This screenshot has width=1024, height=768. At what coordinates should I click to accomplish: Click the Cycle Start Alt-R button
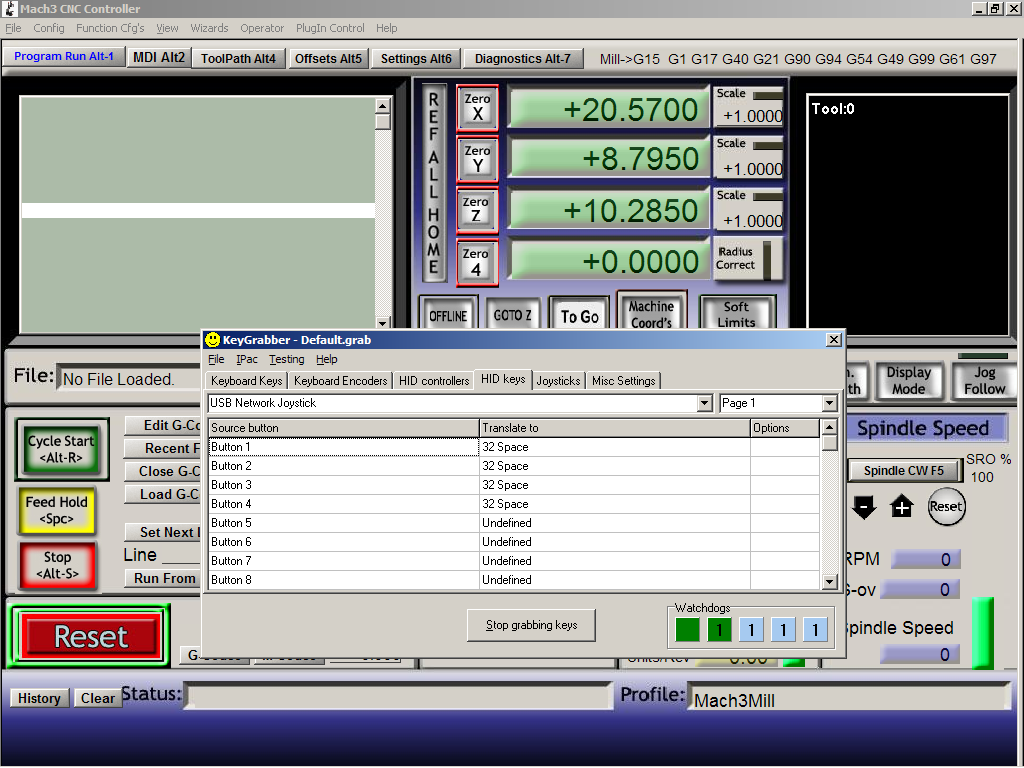[61, 449]
